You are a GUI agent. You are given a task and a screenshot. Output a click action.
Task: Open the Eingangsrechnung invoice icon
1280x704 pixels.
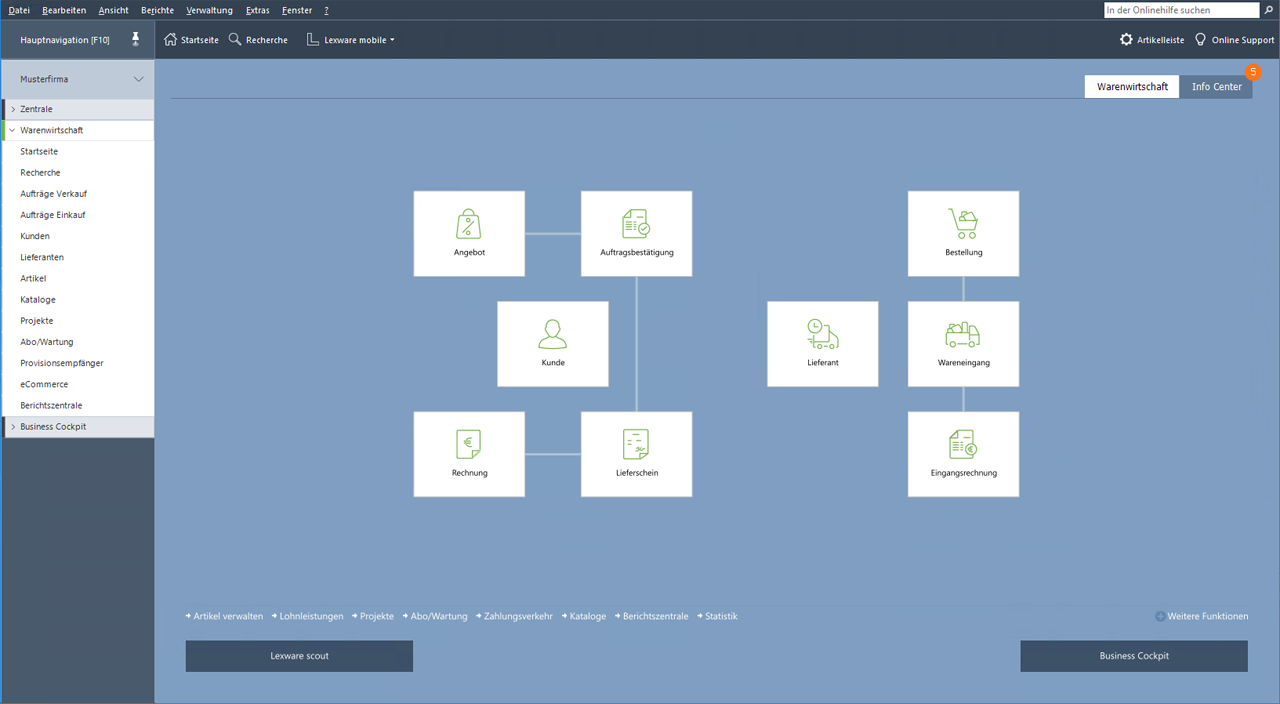(963, 444)
